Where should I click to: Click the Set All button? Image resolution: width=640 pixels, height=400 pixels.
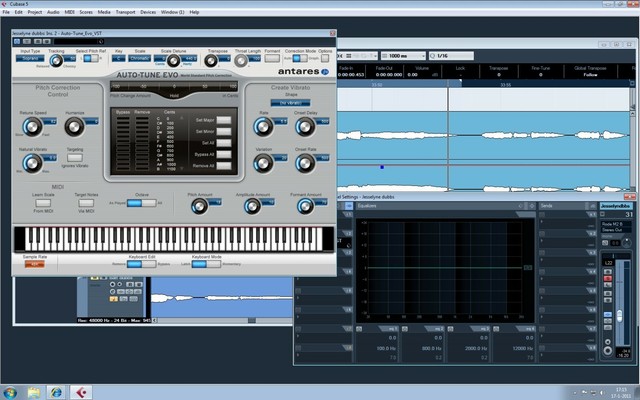(x=224, y=143)
